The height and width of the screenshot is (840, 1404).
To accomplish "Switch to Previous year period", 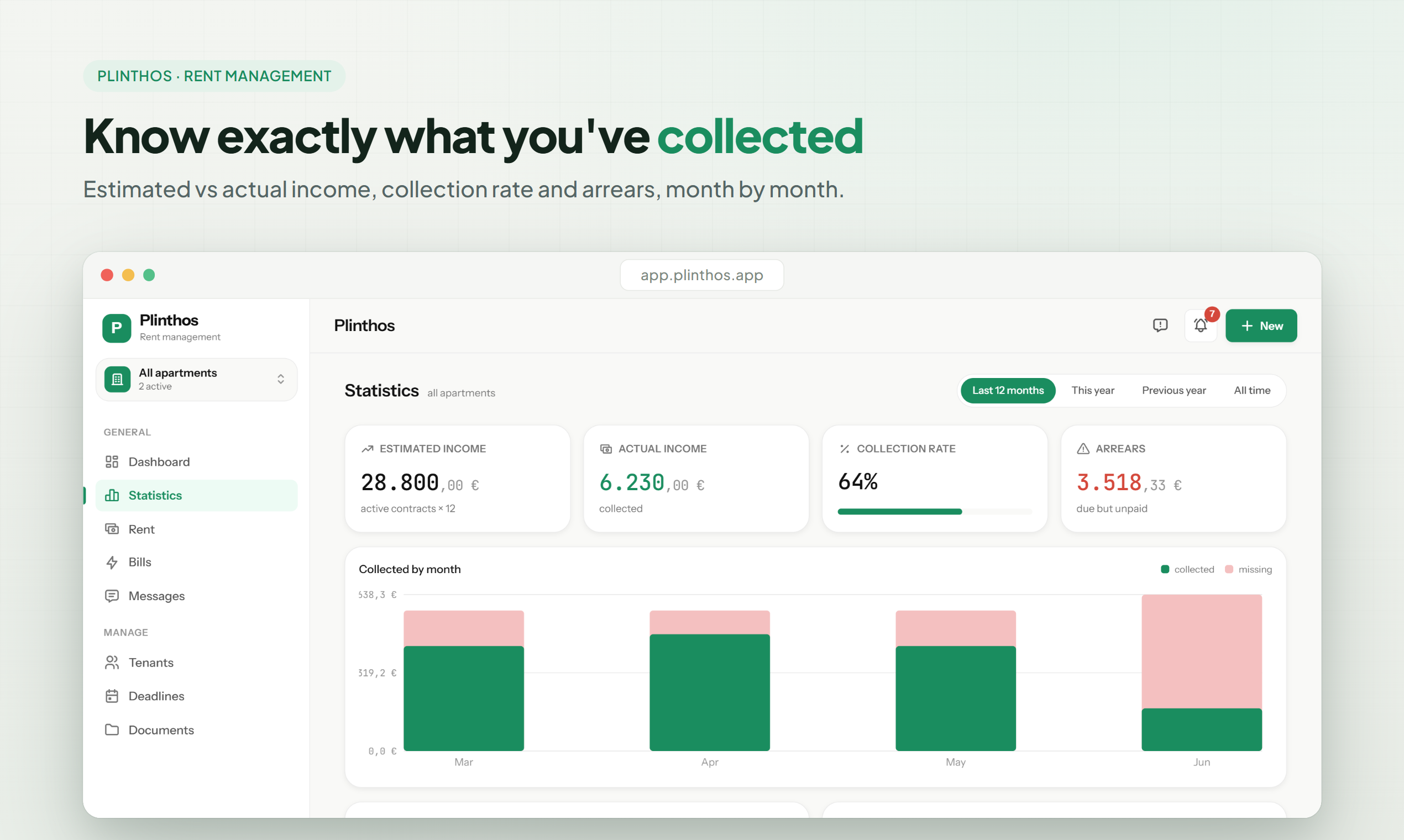I will (x=1174, y=391).
